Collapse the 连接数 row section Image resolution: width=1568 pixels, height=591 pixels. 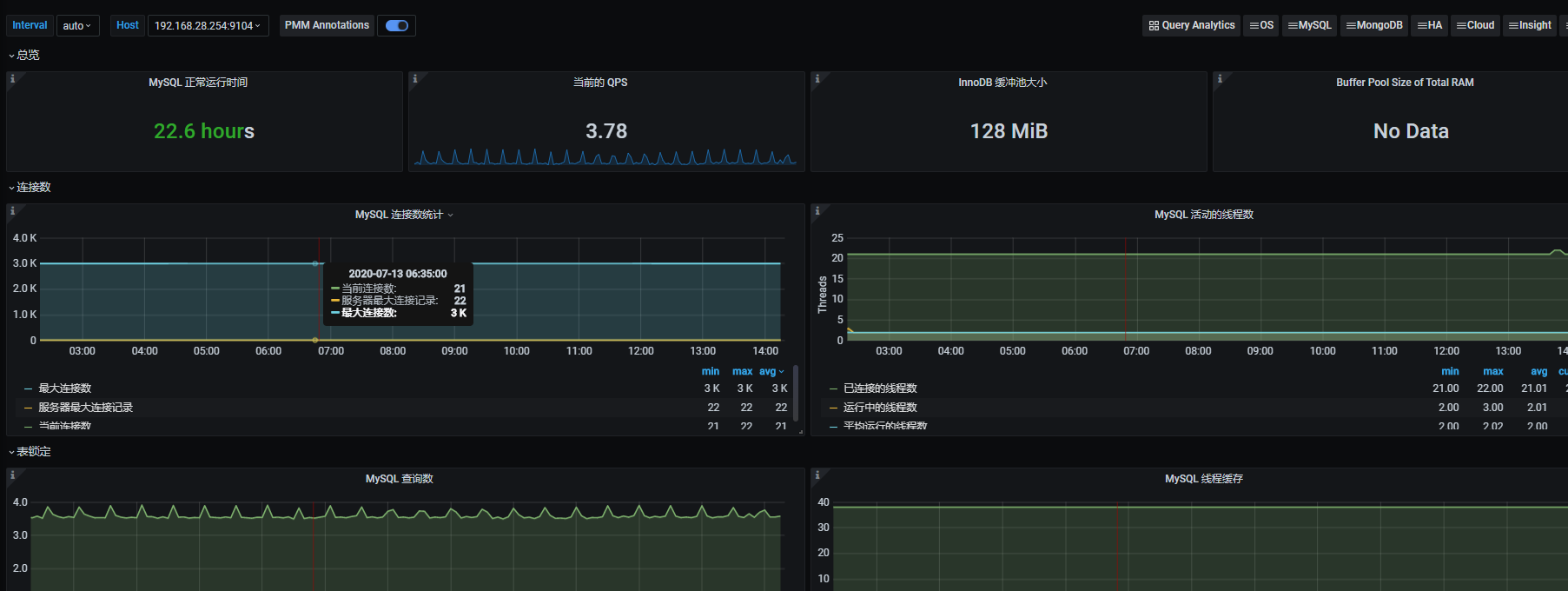click(x=33, y=188)
